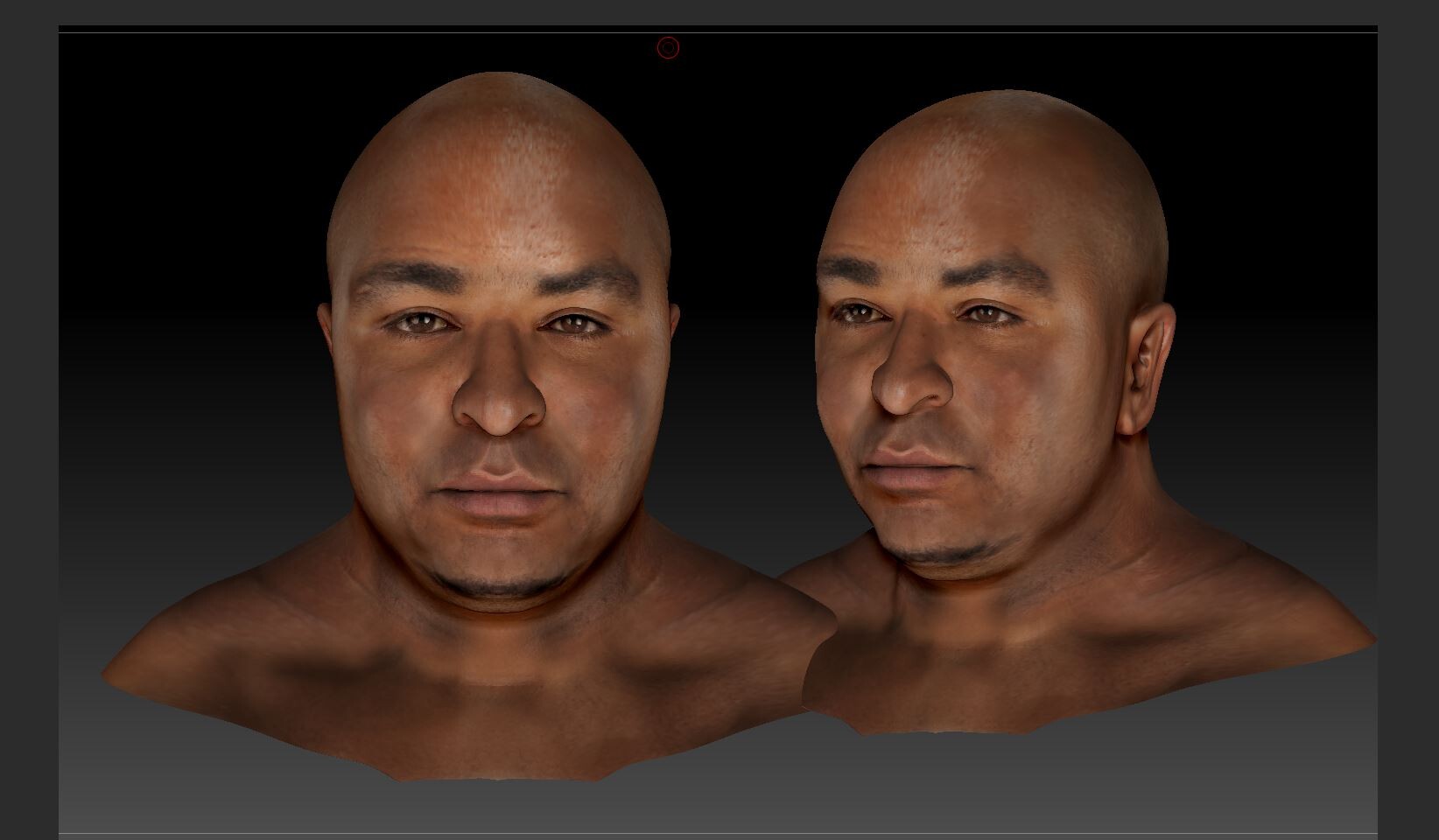Image resolution: width=1439 pixels, height=840 pixels.
Task: Click the red circular target marker icon
Action: 668,46
